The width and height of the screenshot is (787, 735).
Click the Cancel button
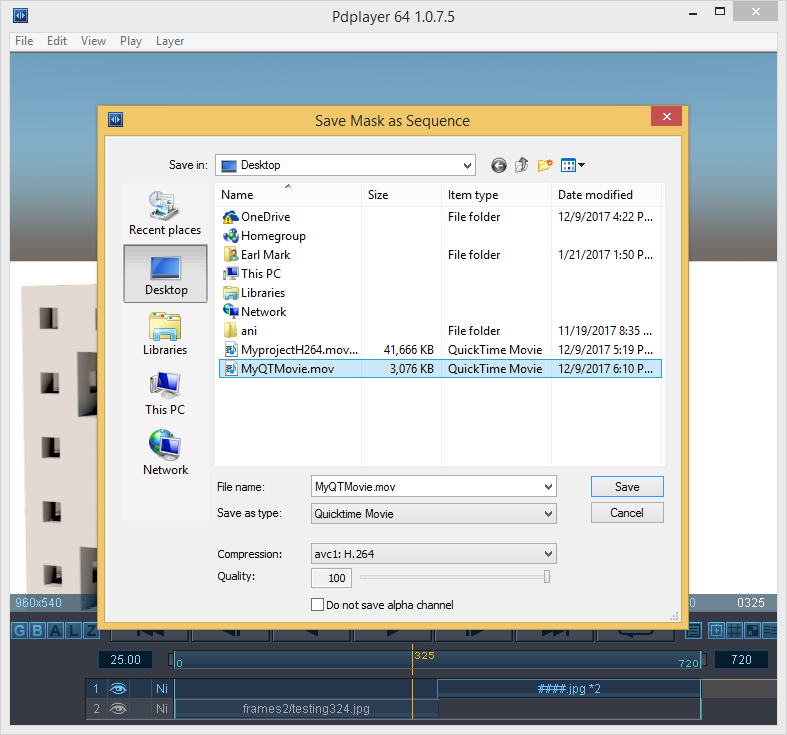pyautogui.click(x=627, y=513)
